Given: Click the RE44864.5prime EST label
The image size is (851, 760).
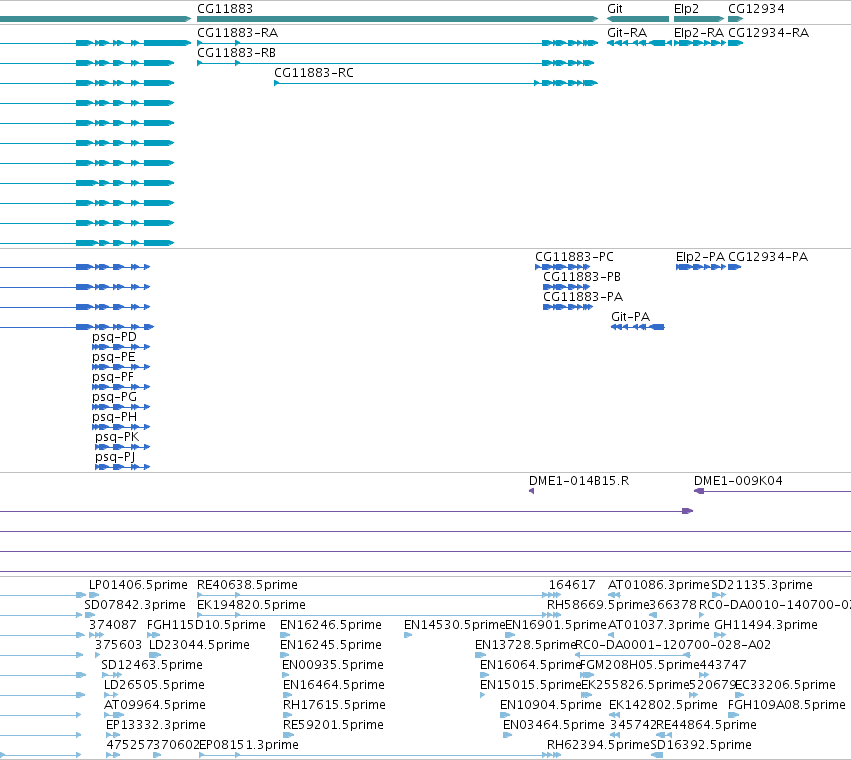Looking at the screenshot, I should [x=706, y=726].
